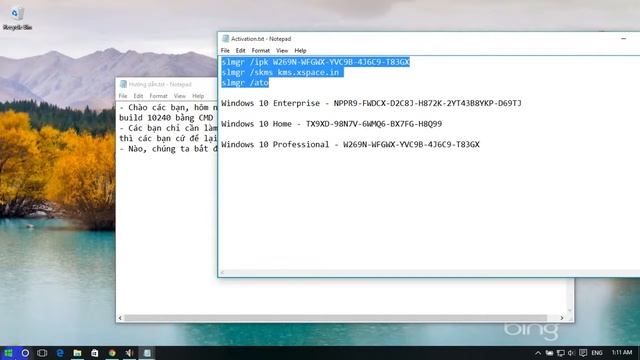640x360 pixels.
Task: Click the Windows 10 Enterprise key line
Action: click(371, 103)
